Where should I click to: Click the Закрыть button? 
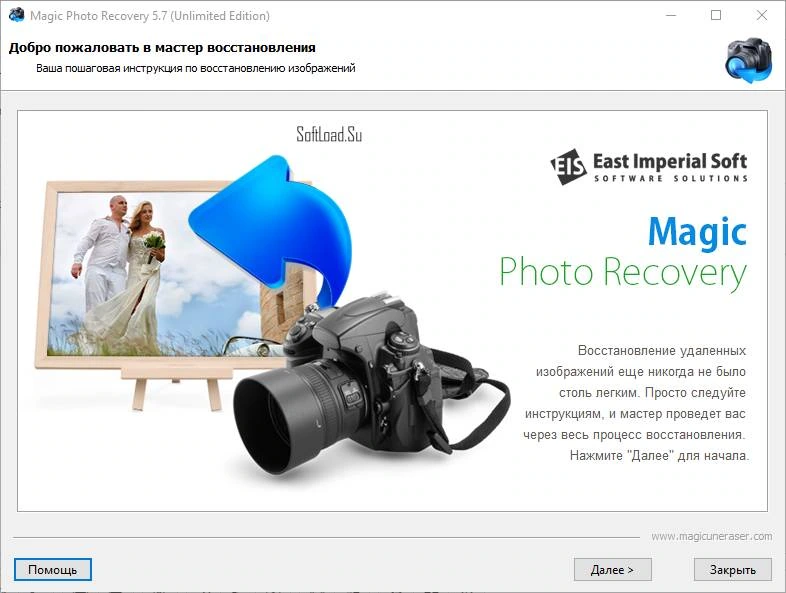(x=732, y=569)
